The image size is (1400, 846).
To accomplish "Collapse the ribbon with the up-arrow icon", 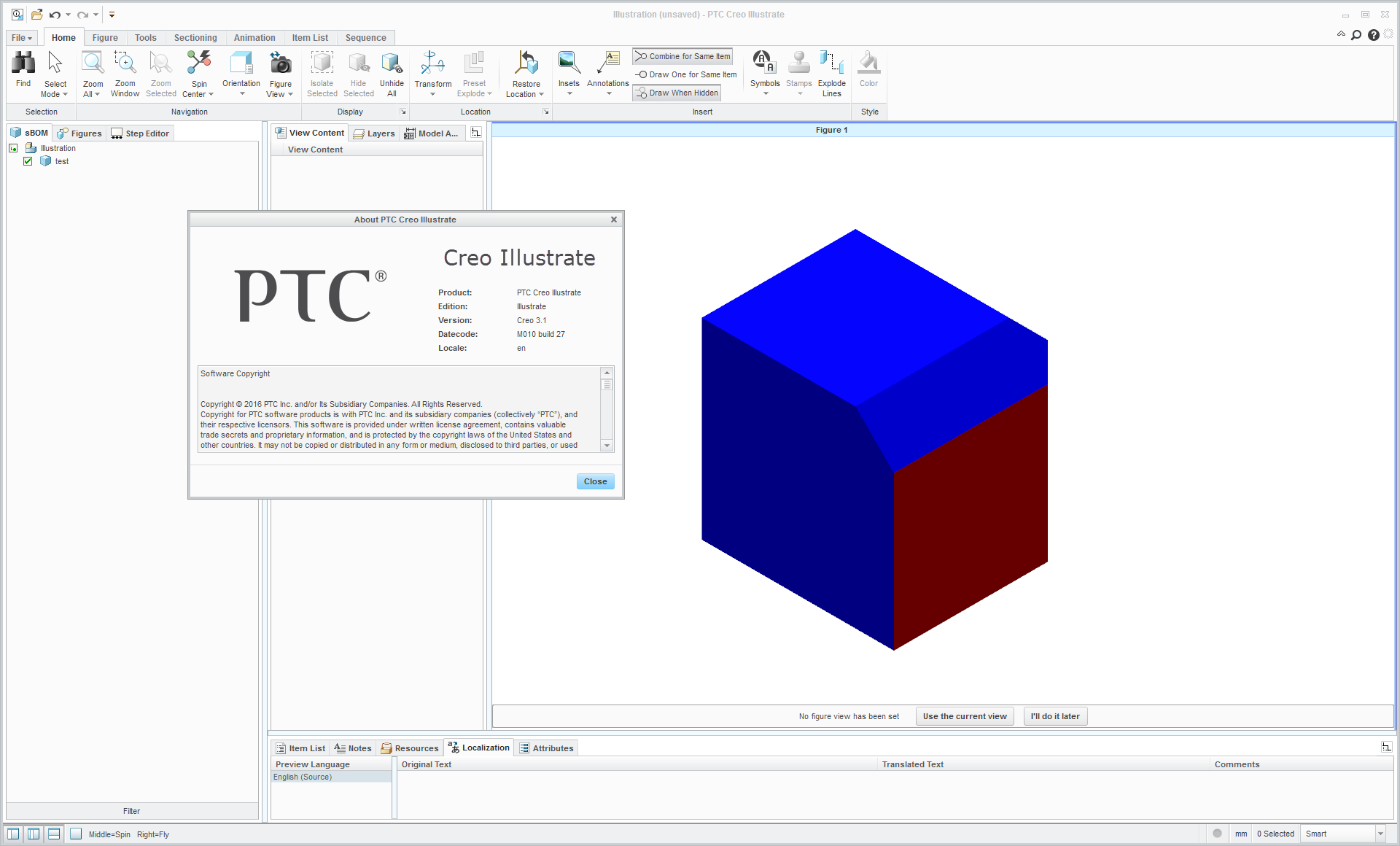I will 1341,34.
